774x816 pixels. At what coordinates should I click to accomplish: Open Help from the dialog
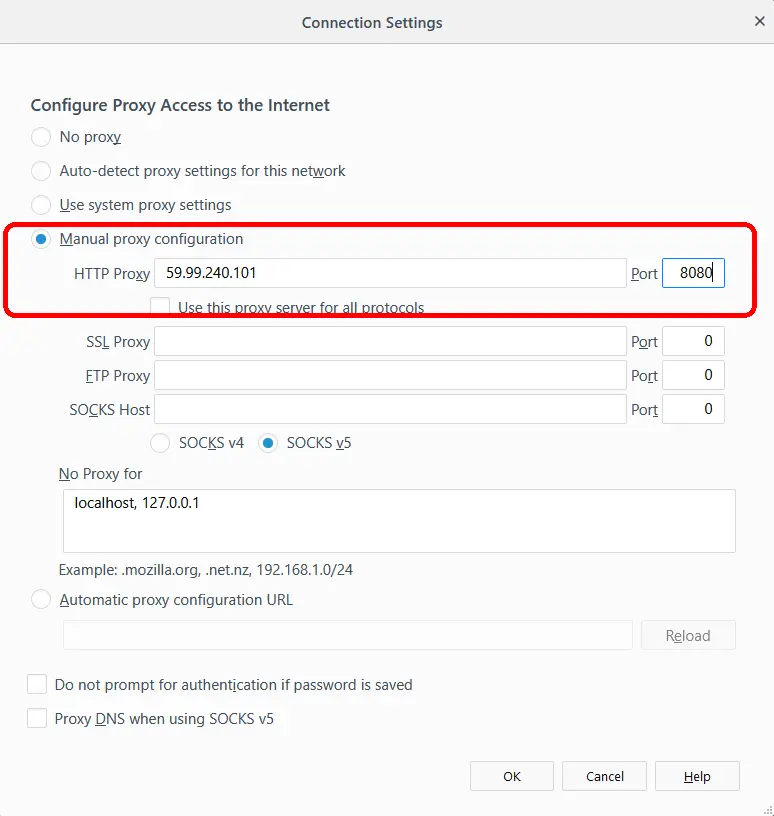[x=697, y=776]
